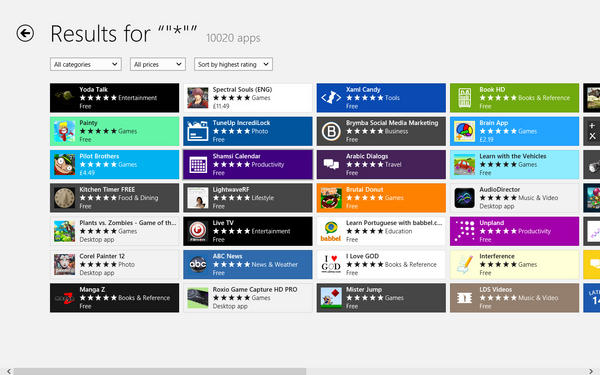Click the Shamsi Calendar grid icon
The width and height of the screenshot is (600, 375).
pyautogui.click(x=198, y=165)
